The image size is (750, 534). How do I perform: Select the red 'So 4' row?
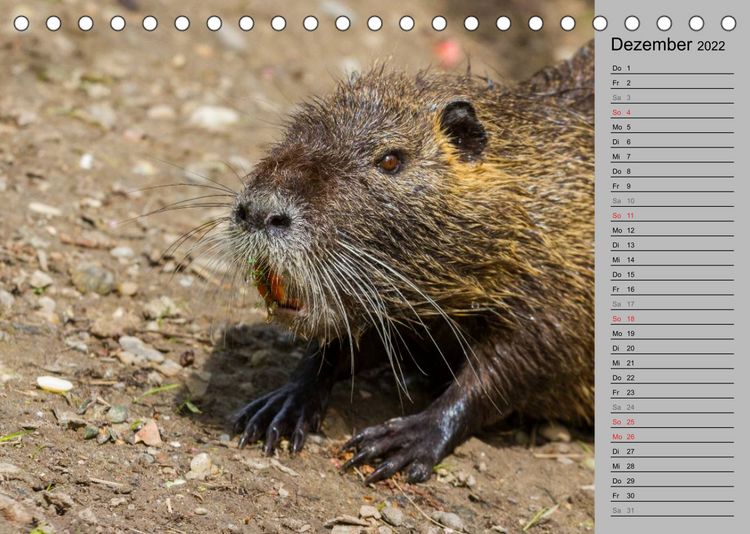click(x=672, y=112)
